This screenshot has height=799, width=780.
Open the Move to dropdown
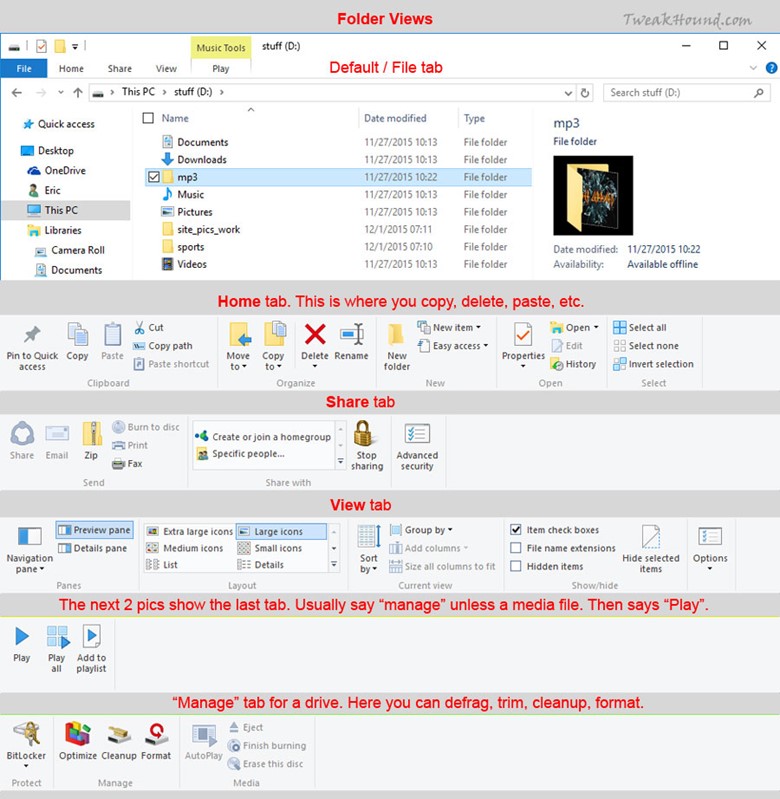pos(238,361)
